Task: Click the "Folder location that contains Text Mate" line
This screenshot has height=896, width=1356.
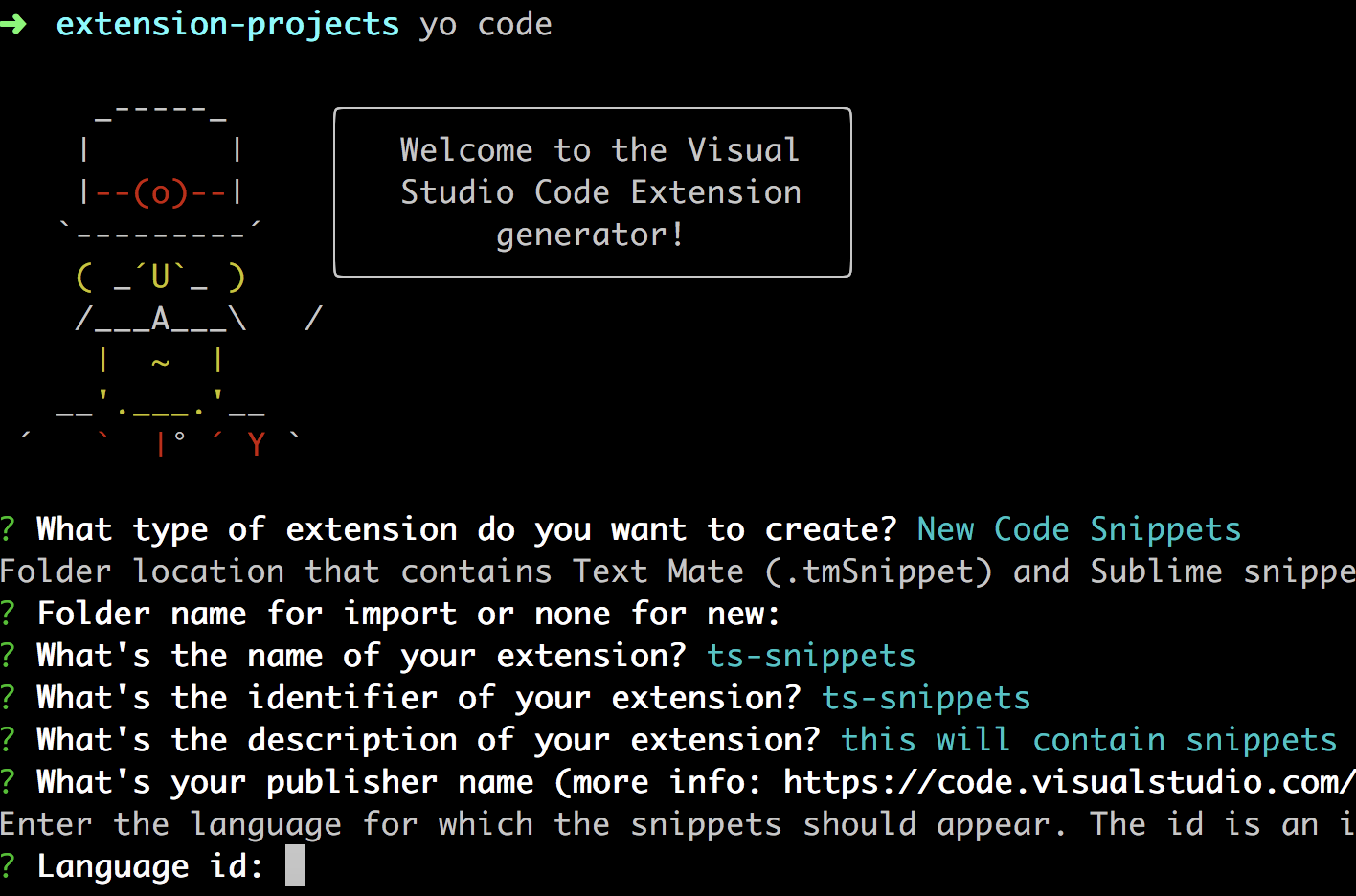Action: (676, 571)
